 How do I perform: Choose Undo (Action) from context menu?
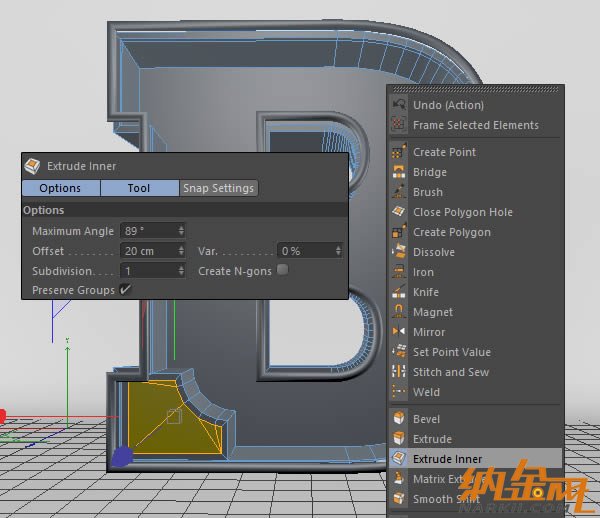476,105
